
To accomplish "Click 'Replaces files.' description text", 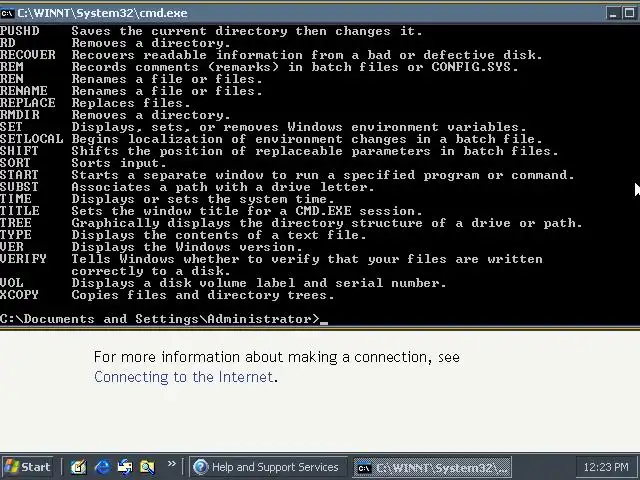I will click(131, 103).
